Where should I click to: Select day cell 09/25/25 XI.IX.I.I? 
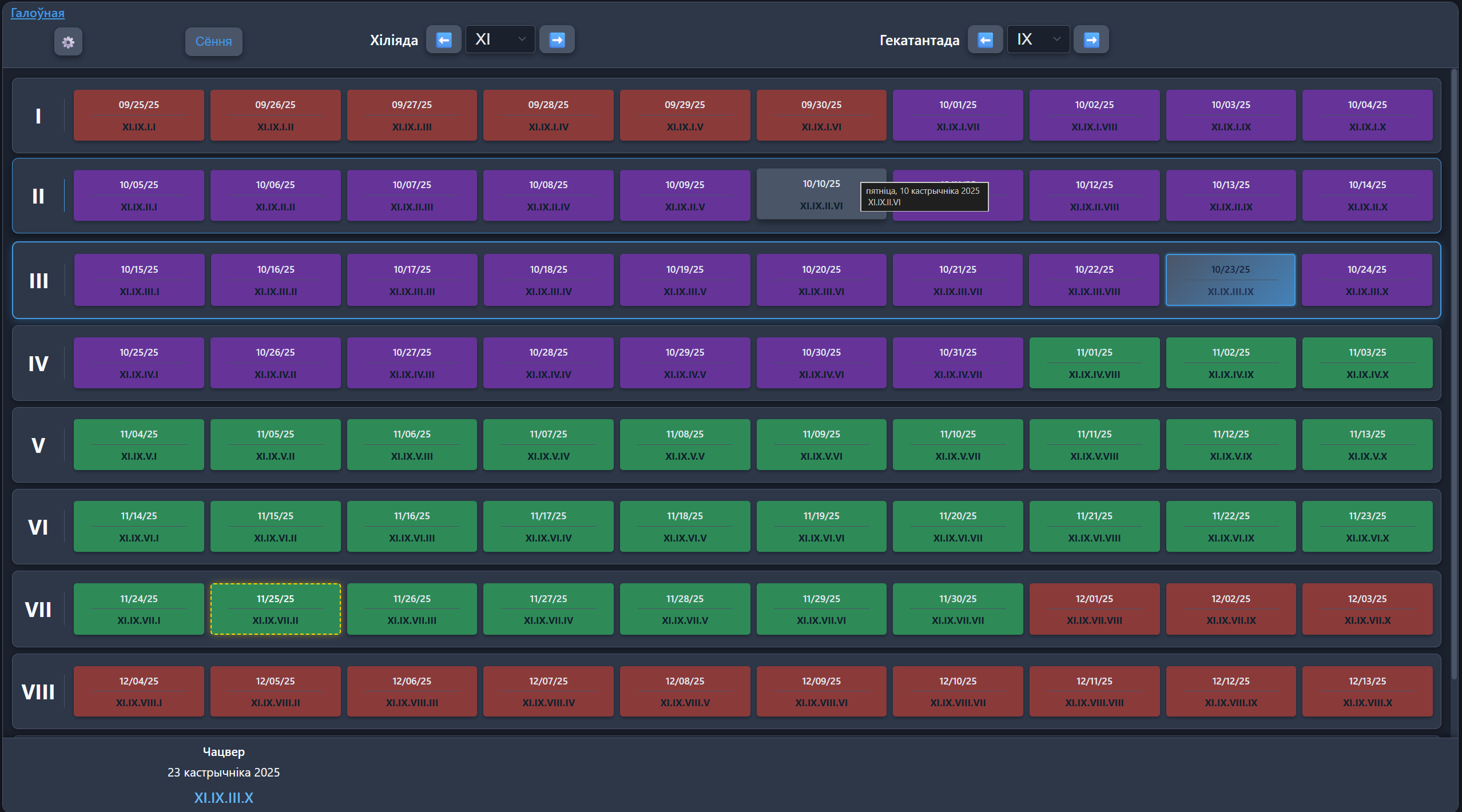[138, 115]
